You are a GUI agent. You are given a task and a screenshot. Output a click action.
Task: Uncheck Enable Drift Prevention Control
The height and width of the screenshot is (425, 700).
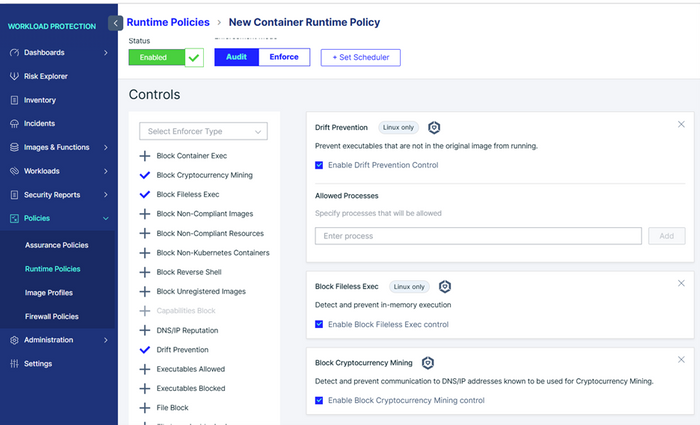point(319,165)
